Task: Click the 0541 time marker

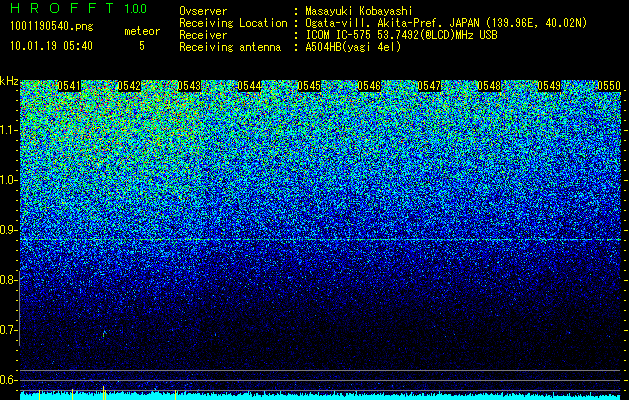Action: (x=69, y=86)
